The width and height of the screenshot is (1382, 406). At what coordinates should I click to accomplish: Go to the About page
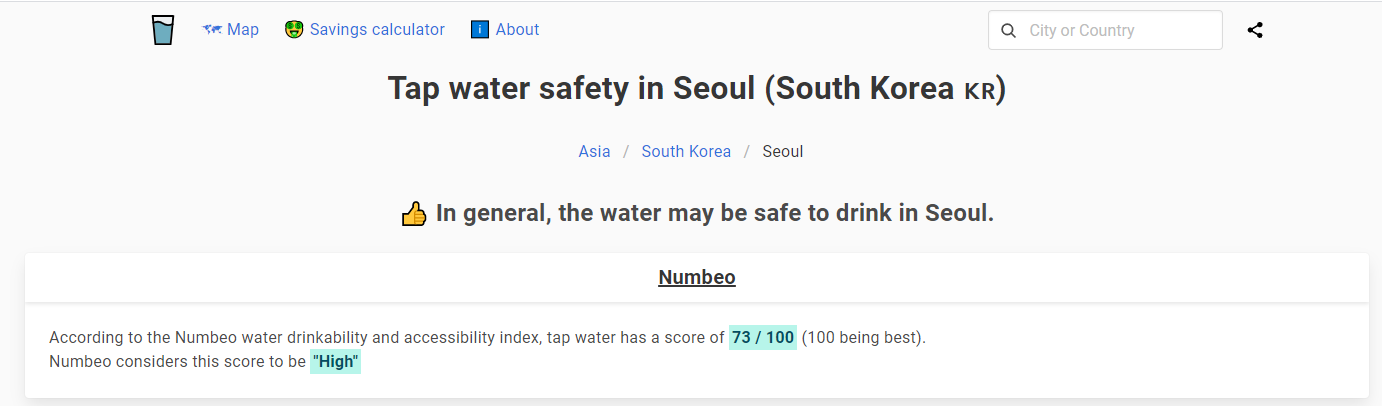517,30
